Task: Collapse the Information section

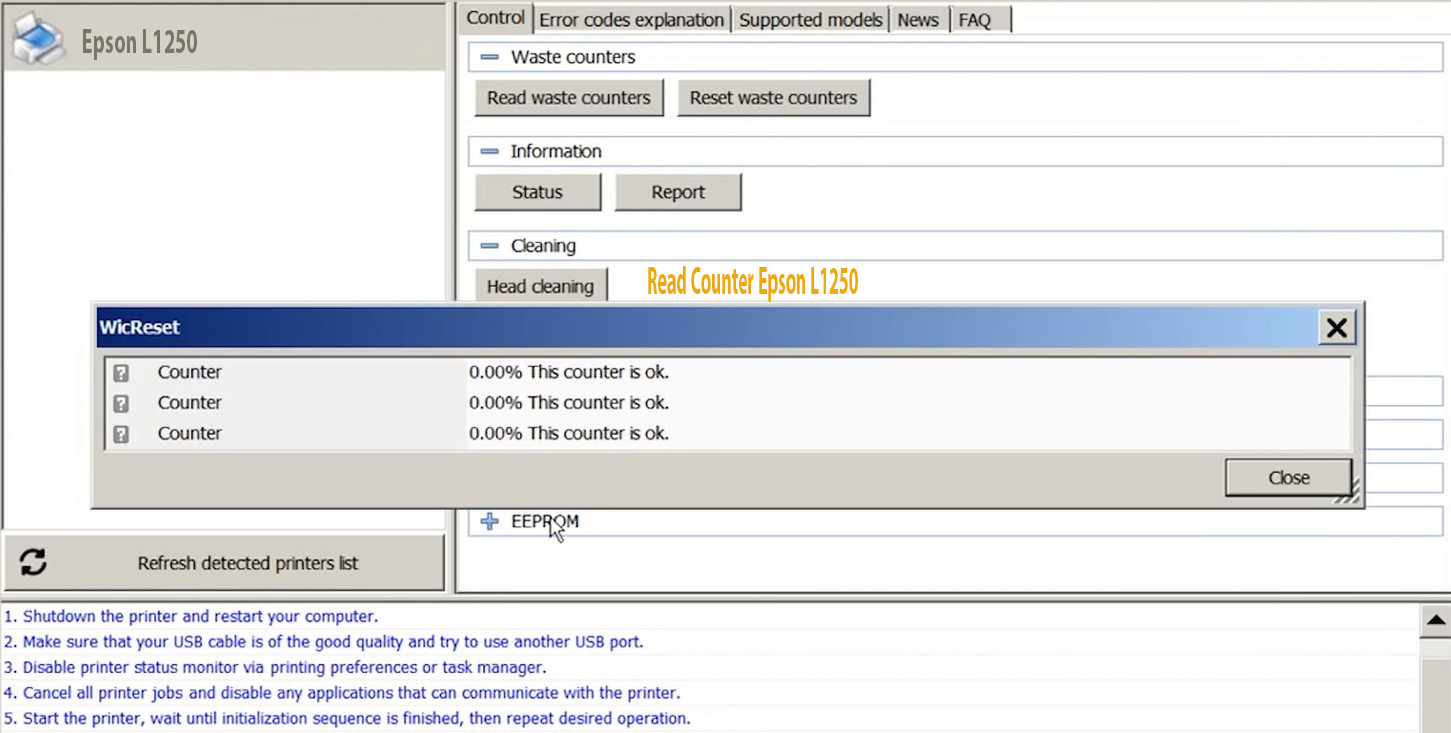Action: pyautogui.click(x=489, y=151)
